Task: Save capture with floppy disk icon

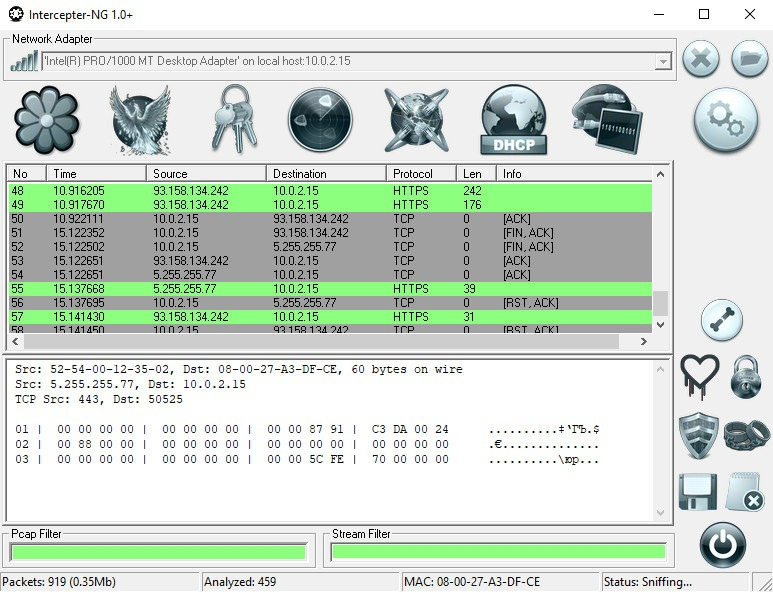Action: click(699, 492)
